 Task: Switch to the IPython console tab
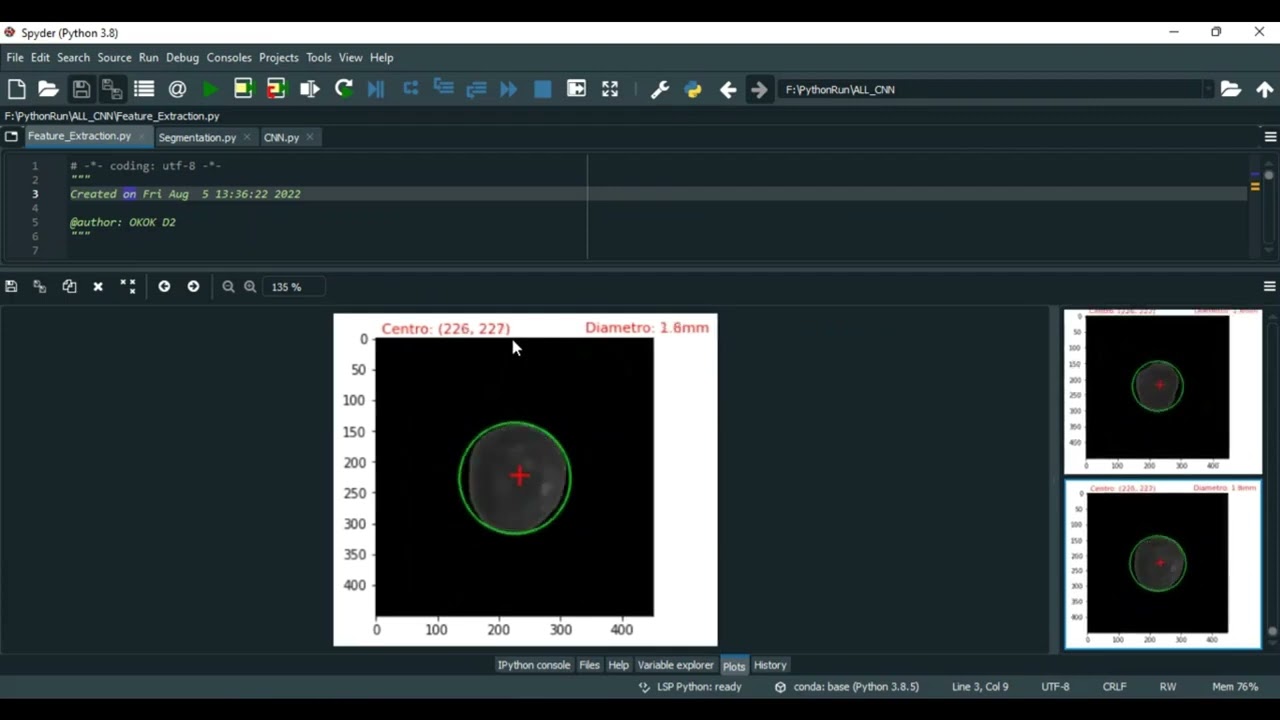point(534,665)
